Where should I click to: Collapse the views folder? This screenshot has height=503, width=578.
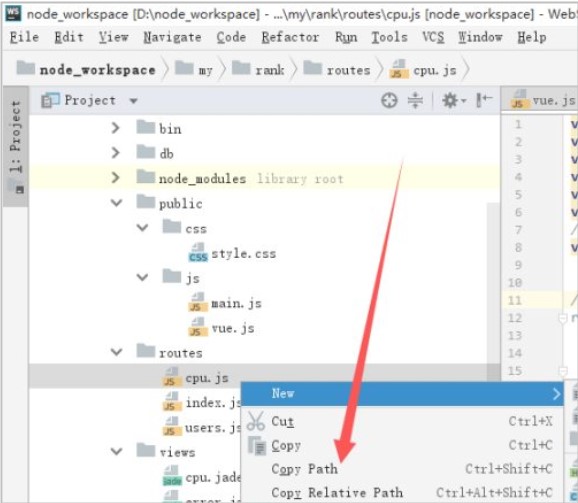click(x=116, y=451)
